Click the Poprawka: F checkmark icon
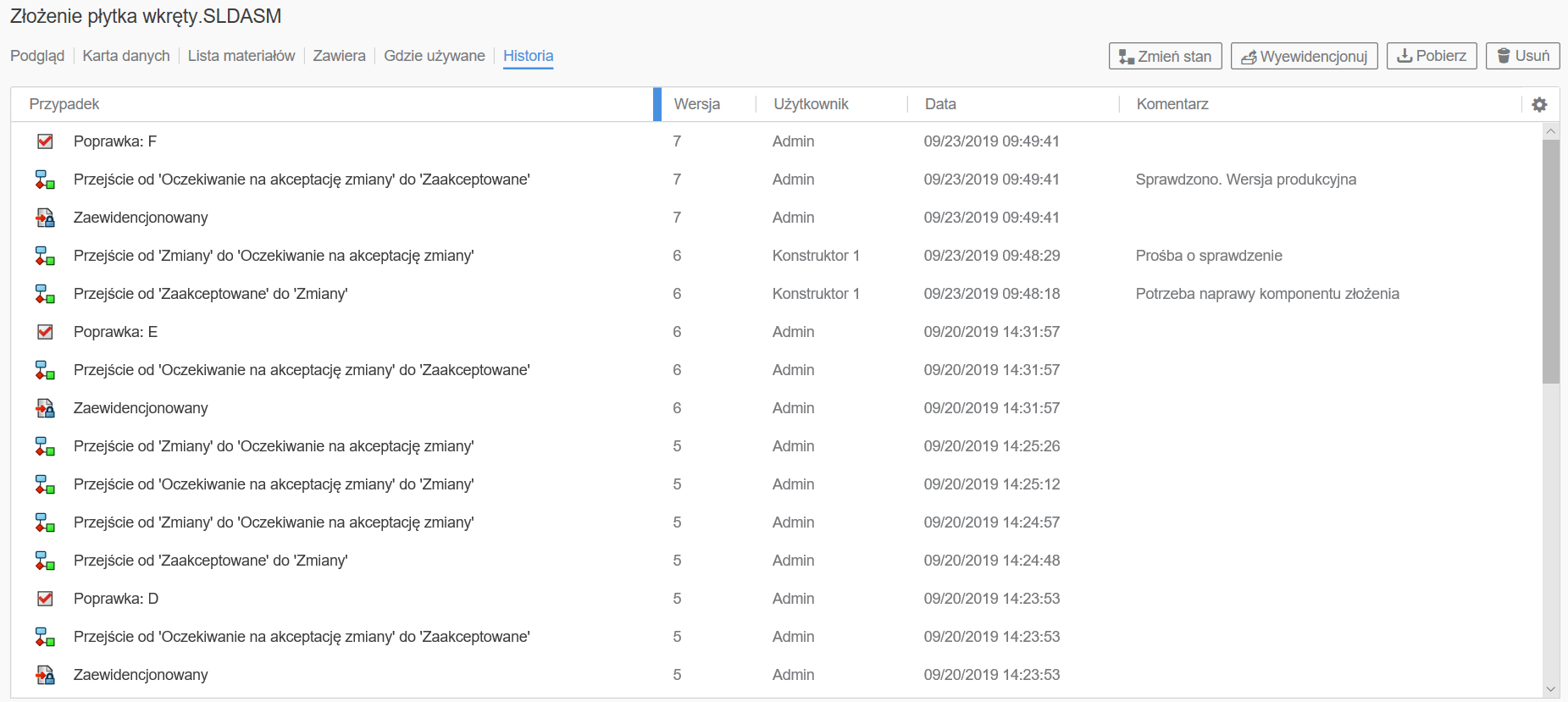Screen dimensions: 1568x702 45,141
